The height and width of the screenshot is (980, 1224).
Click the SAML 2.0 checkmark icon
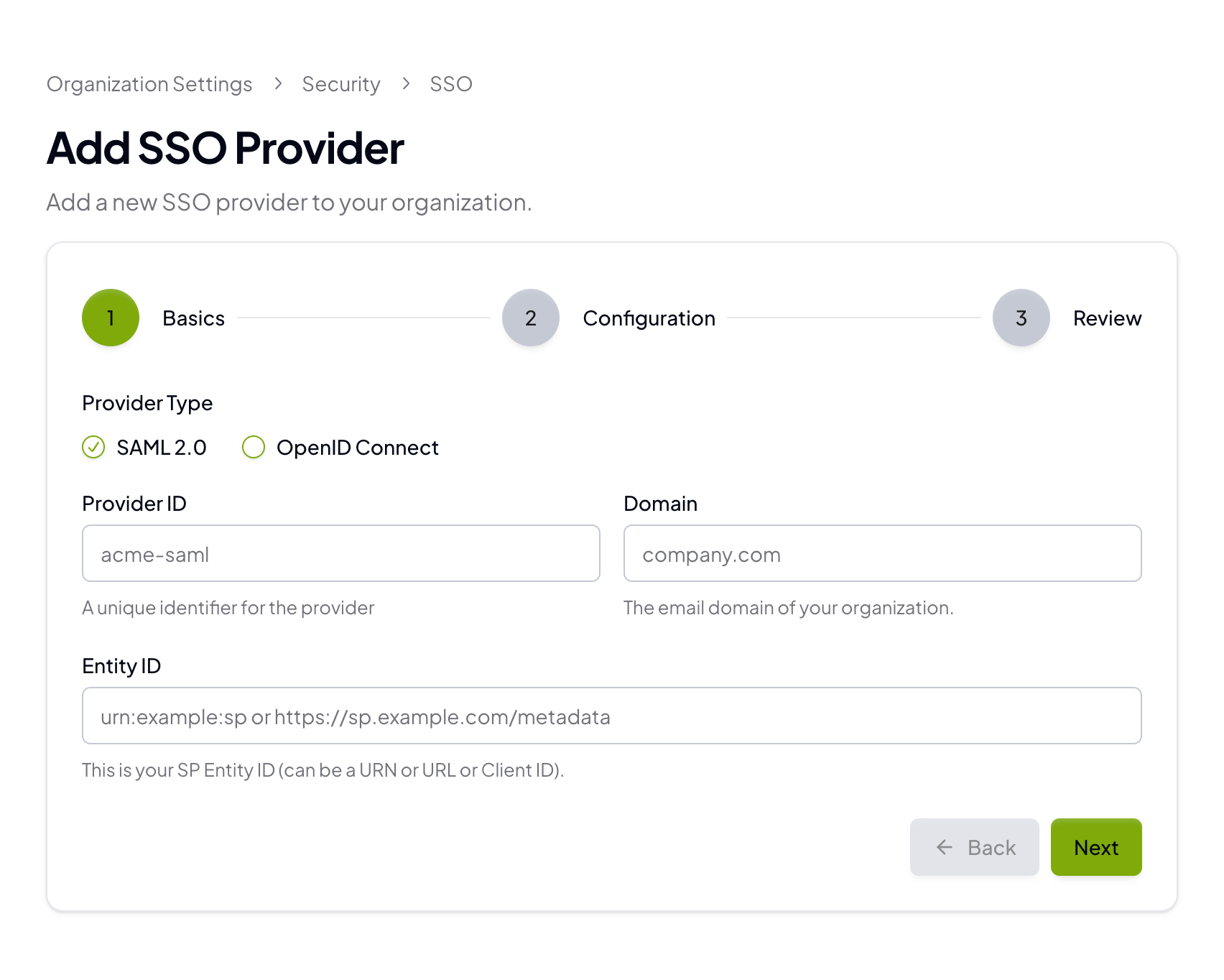click(x=93, y=447)
